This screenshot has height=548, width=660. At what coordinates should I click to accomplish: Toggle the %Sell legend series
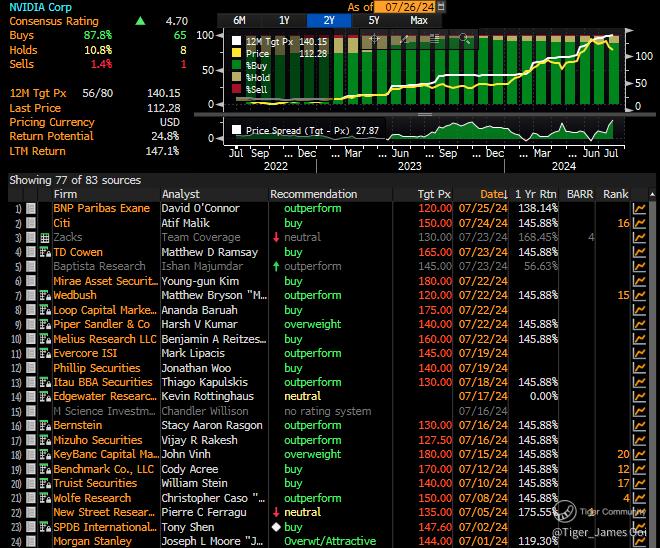pyautogui.click(x=236, y=90)
